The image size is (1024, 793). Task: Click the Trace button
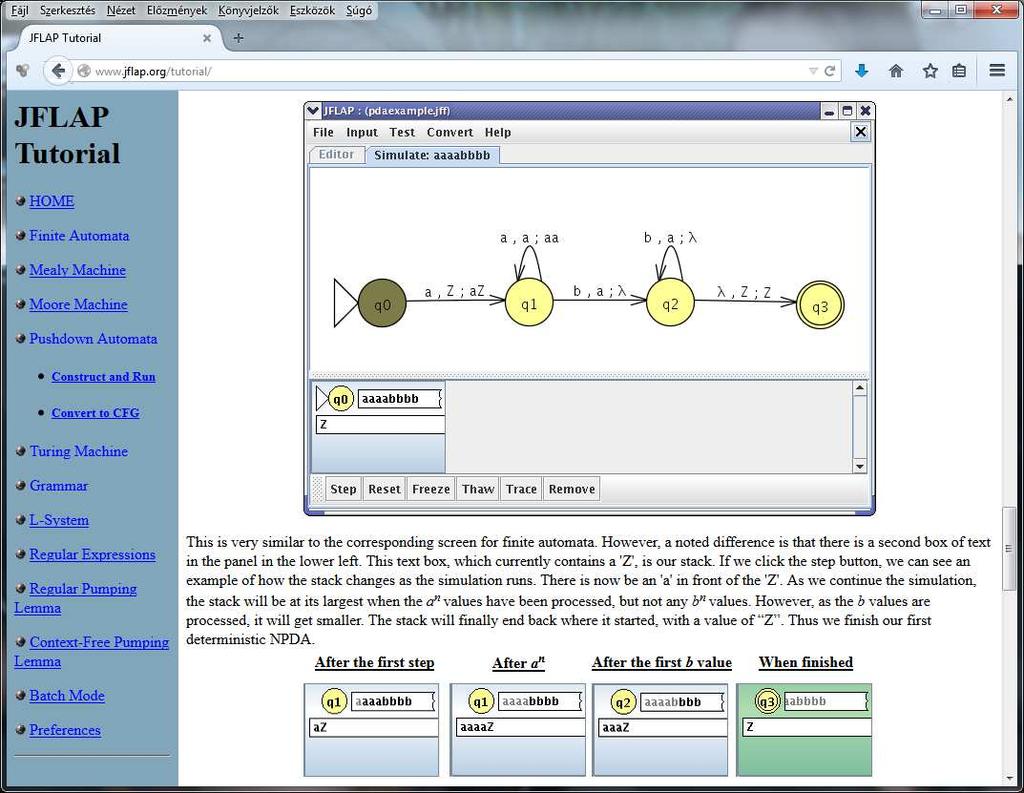521,489
